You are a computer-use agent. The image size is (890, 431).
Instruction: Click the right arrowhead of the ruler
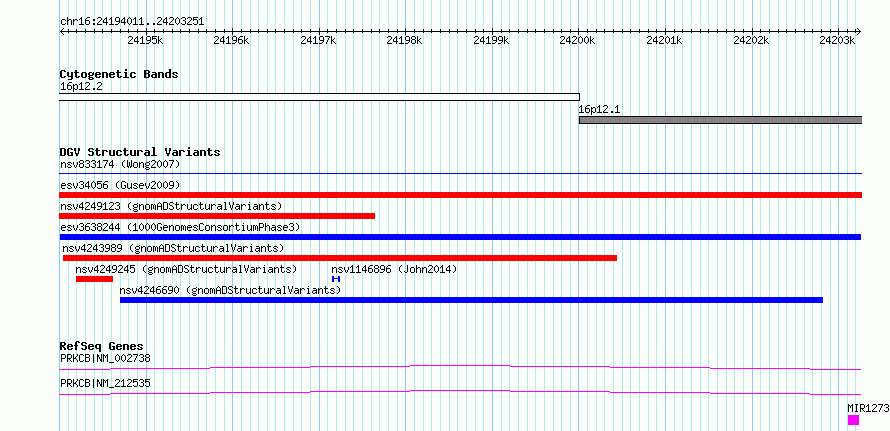coord(859,32)
